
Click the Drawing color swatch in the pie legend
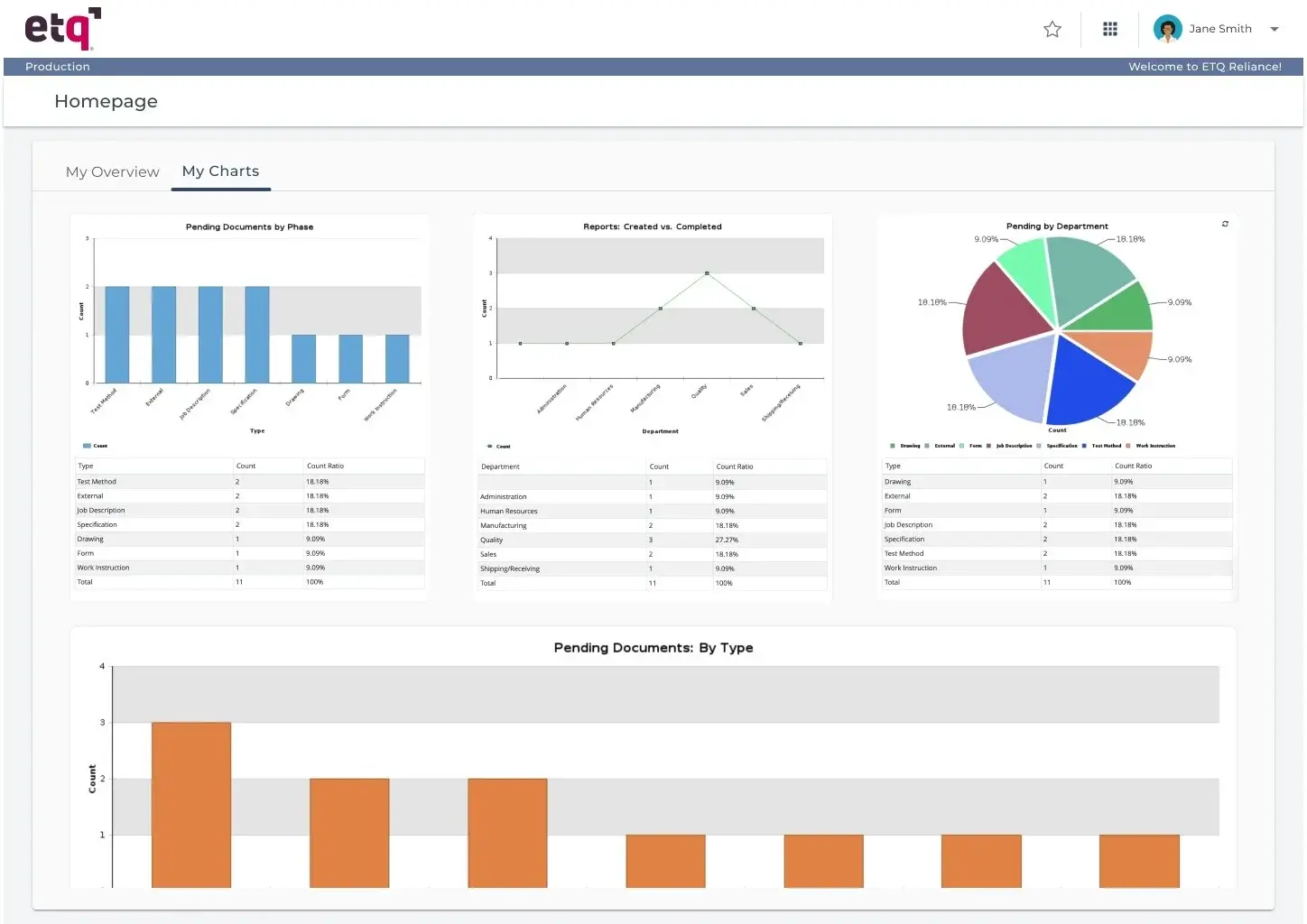pos(893,445)
